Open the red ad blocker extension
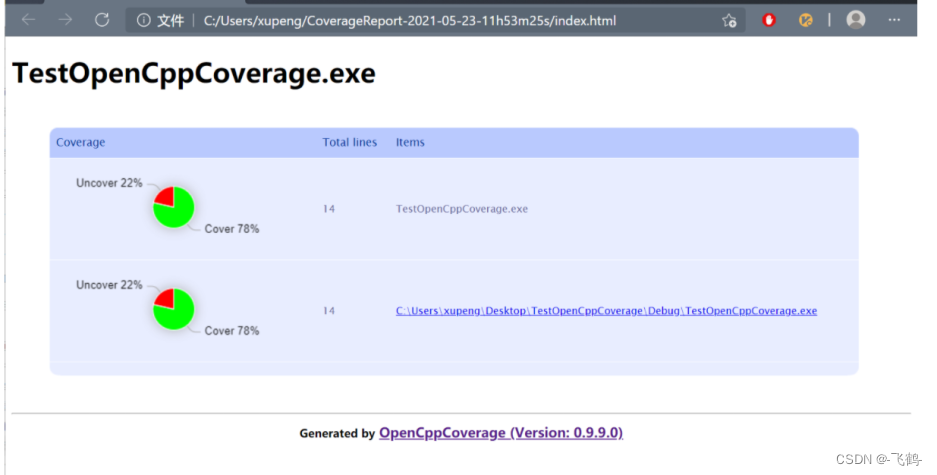937x475 pixels. (768, 20)
